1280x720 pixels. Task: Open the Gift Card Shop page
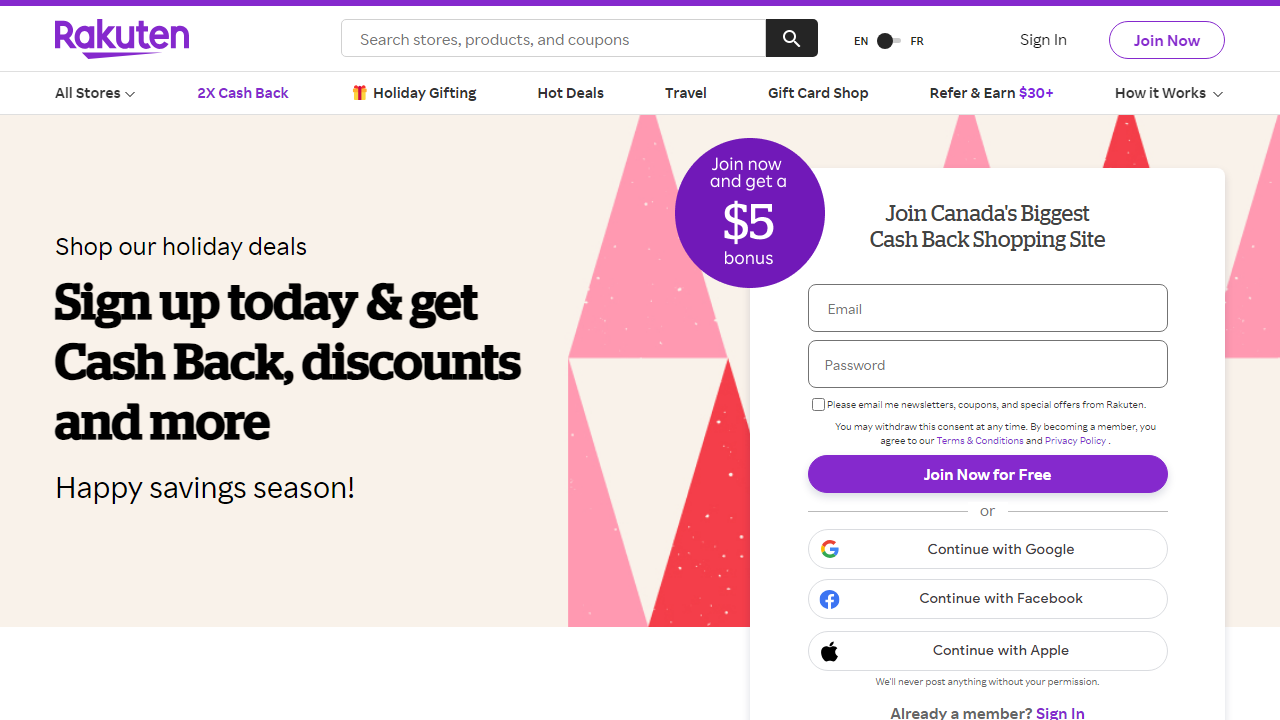tap(818, 92)
